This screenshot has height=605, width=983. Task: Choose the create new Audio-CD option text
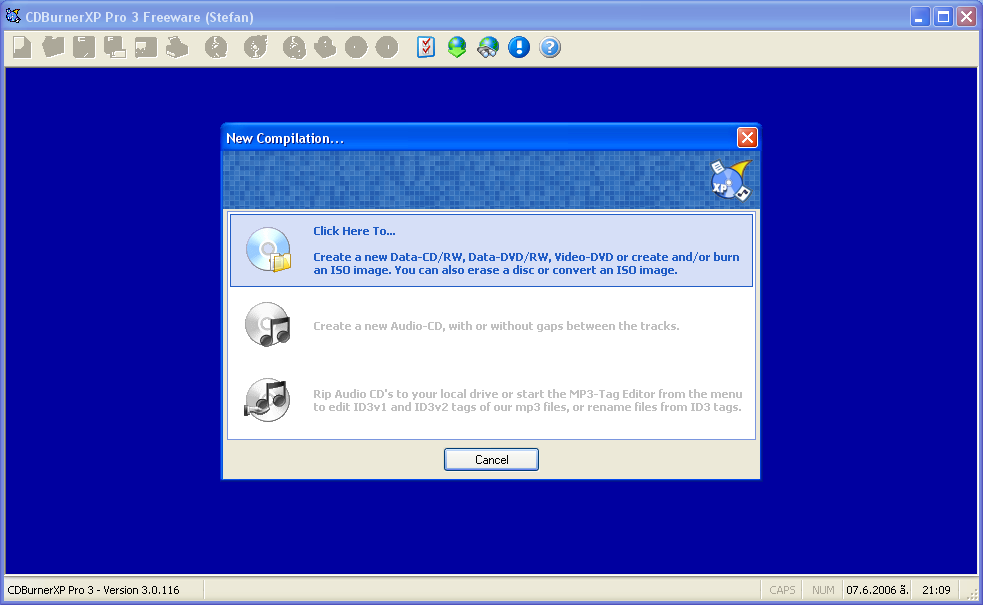[x=496, y=326]
